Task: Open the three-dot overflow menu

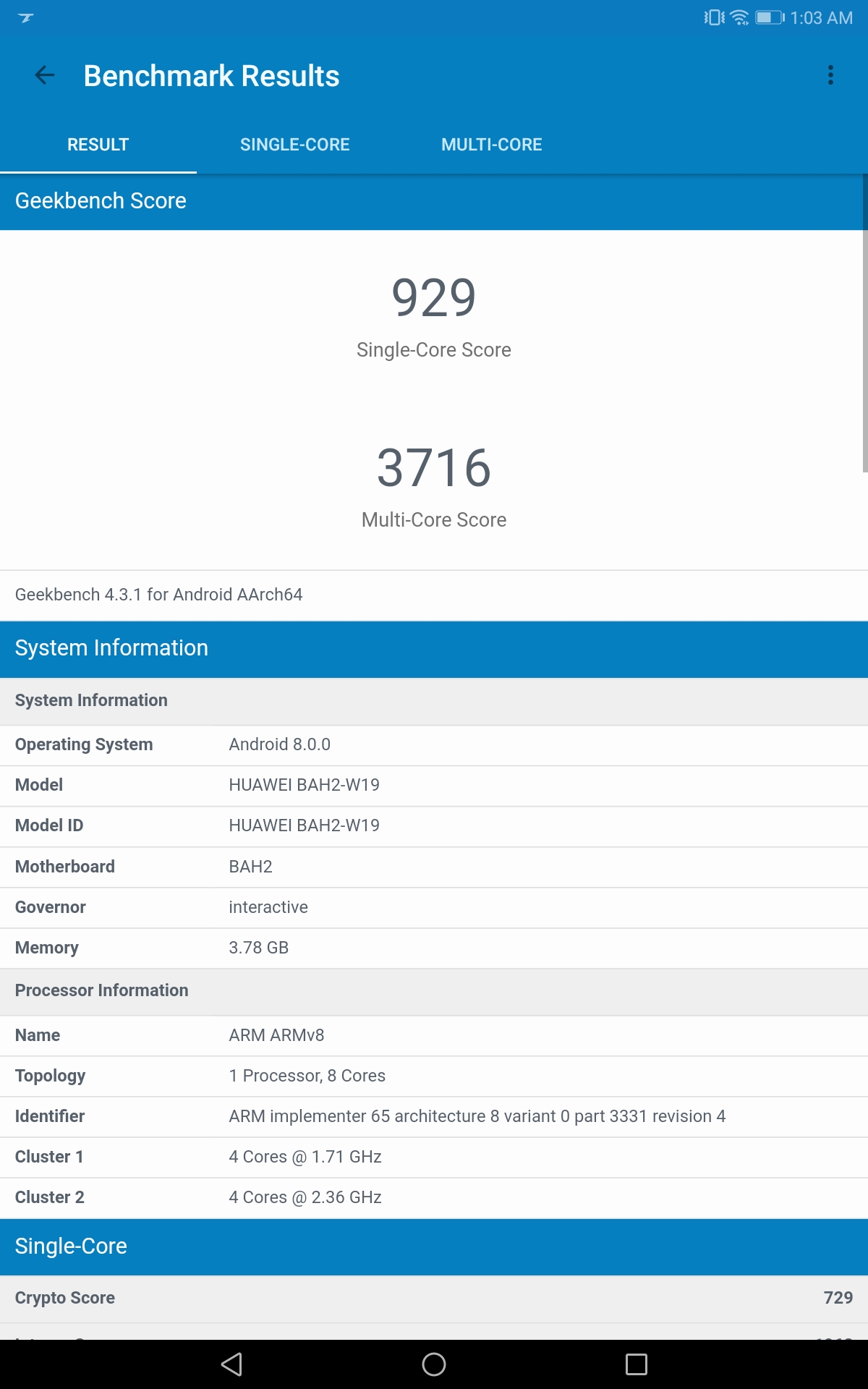Action: 830,75
